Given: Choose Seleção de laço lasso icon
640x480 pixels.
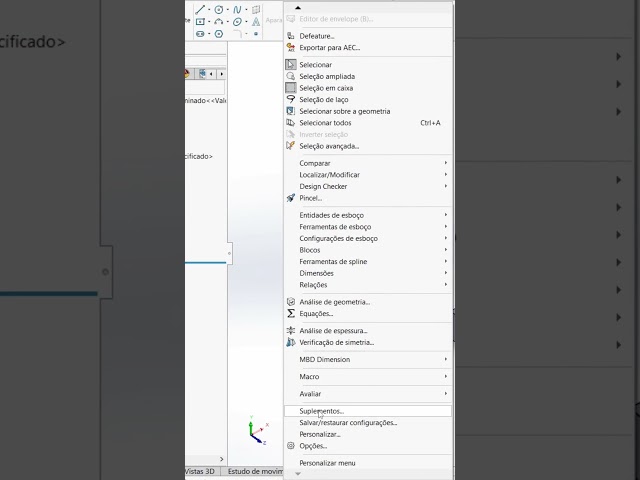Looking at the screenshot, I should (x=291, y=100).
